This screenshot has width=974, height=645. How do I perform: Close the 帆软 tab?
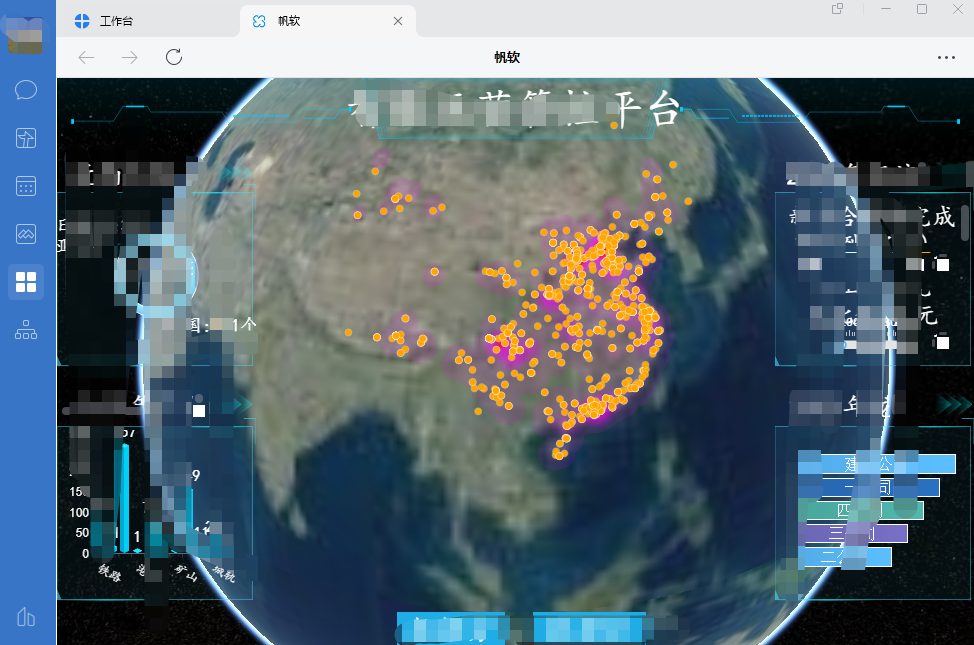point(398,21)
